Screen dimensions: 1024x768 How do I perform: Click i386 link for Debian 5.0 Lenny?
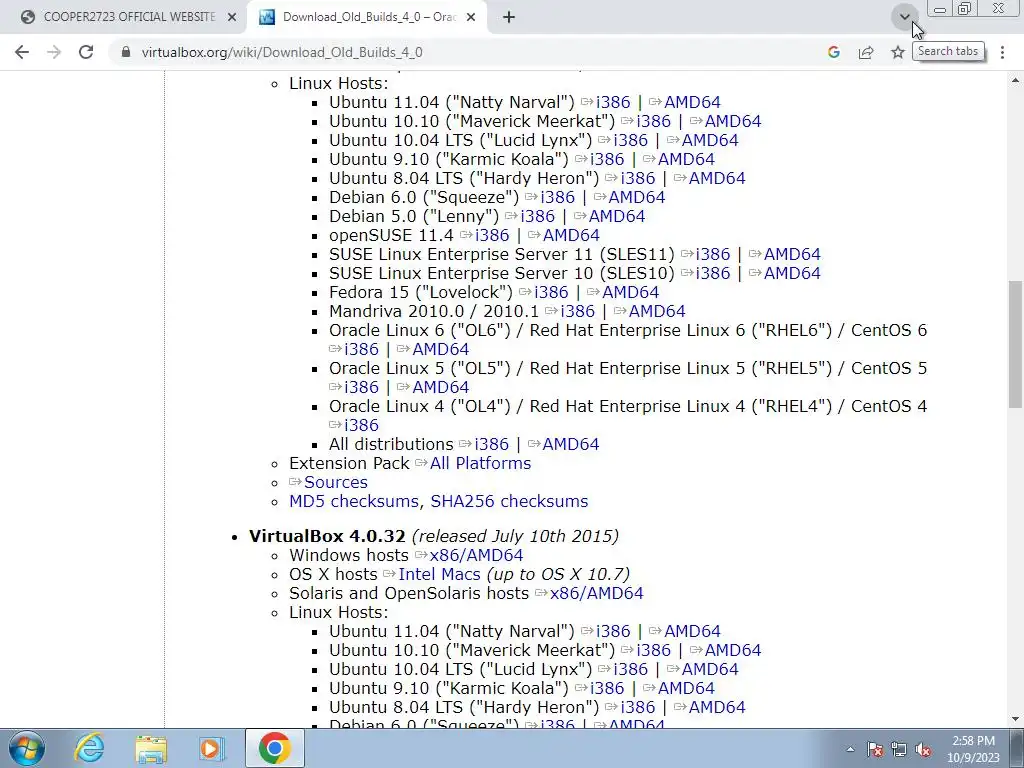[x=537, y=217]
